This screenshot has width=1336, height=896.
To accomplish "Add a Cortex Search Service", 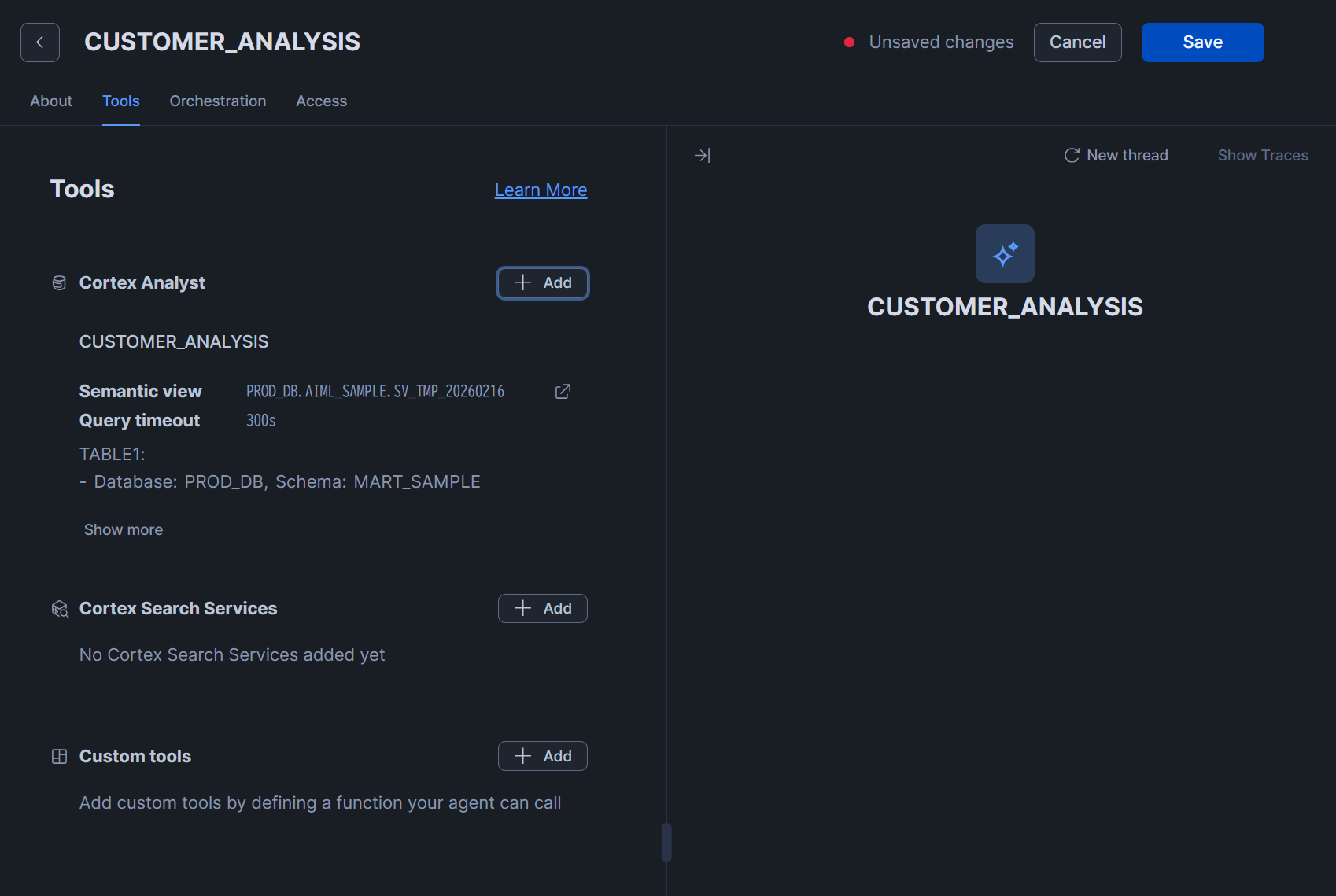I will [542, 609].
